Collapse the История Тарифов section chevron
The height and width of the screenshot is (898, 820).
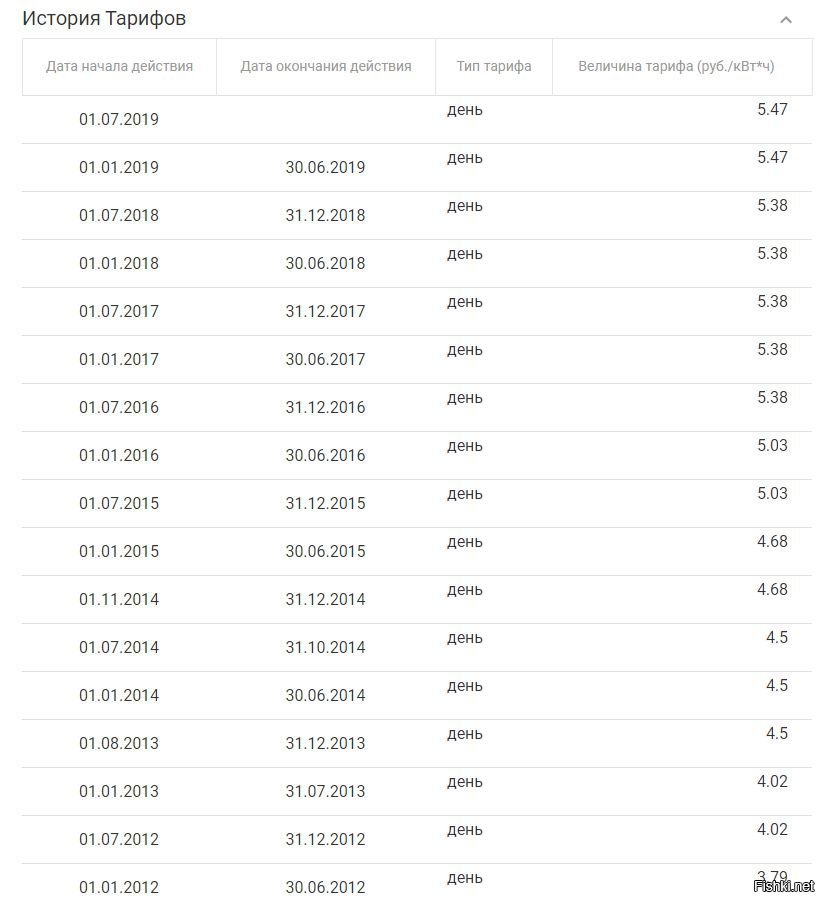[x=786, y=20]
